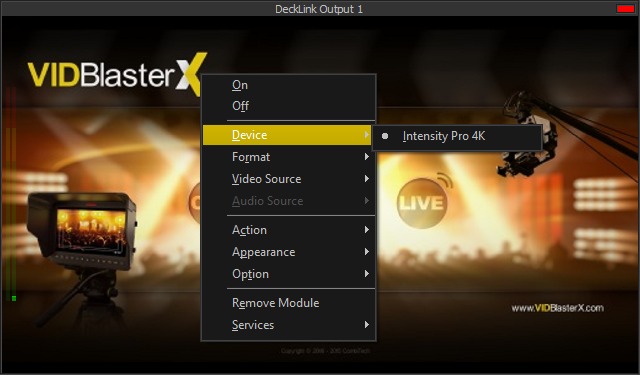Click the camera monitor graphic
This screenshot has height=375, width=640.
point(82,231)
